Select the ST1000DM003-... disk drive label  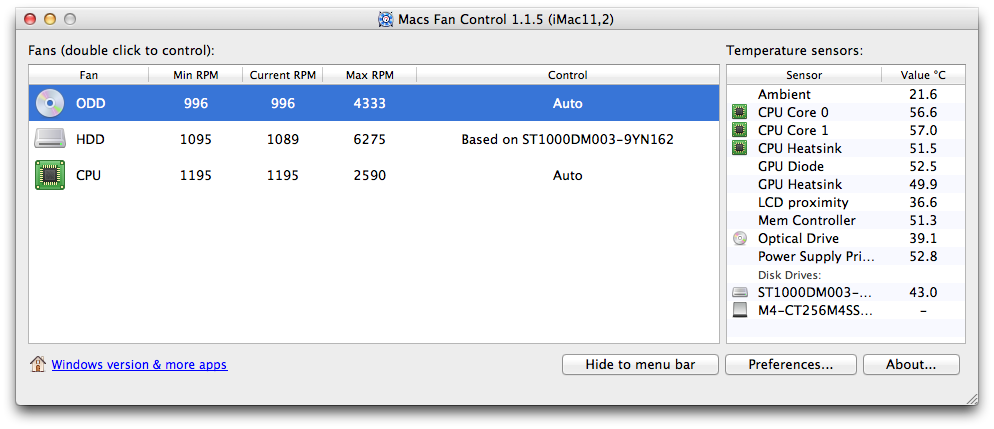tap(815, 293)
